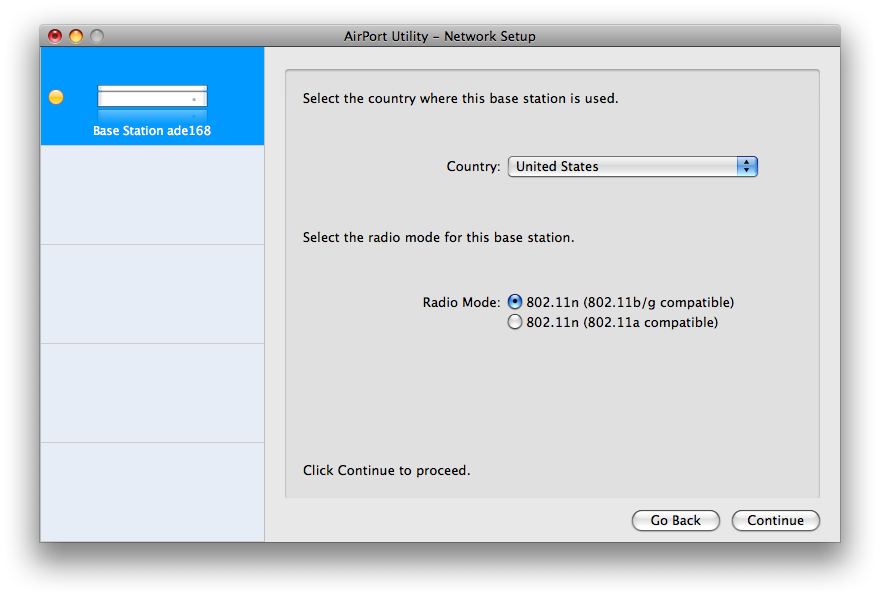This screenshot has width=880, height=597.
Task: Select the "Base Station ade168" name label
Action: (152, 131)
